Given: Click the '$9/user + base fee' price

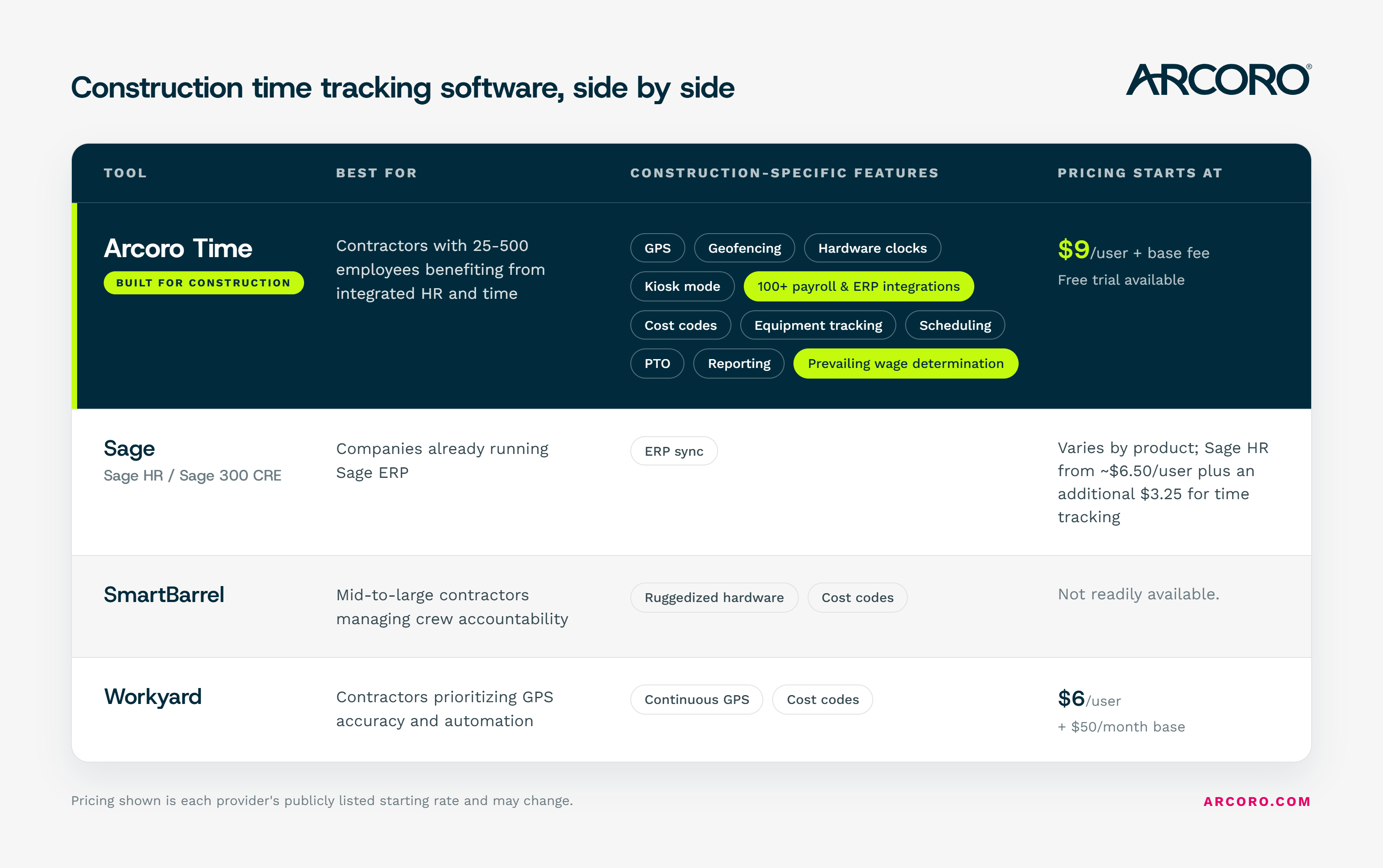Looking at the screenshot, I should pos(1133,250).
